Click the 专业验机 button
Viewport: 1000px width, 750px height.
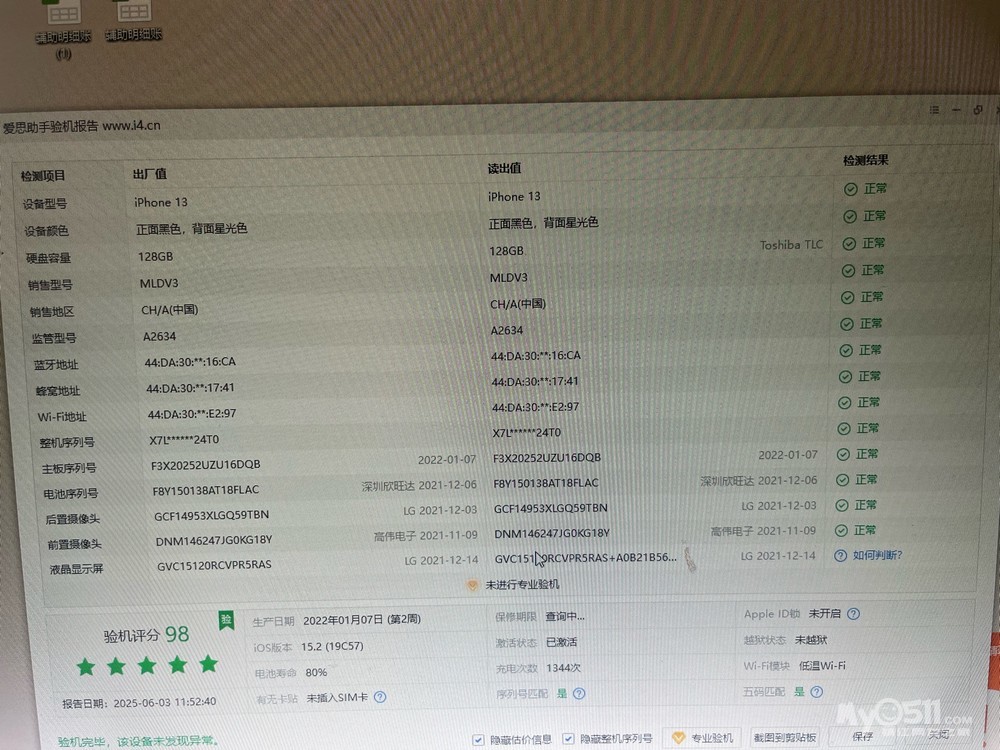[704, 738]
